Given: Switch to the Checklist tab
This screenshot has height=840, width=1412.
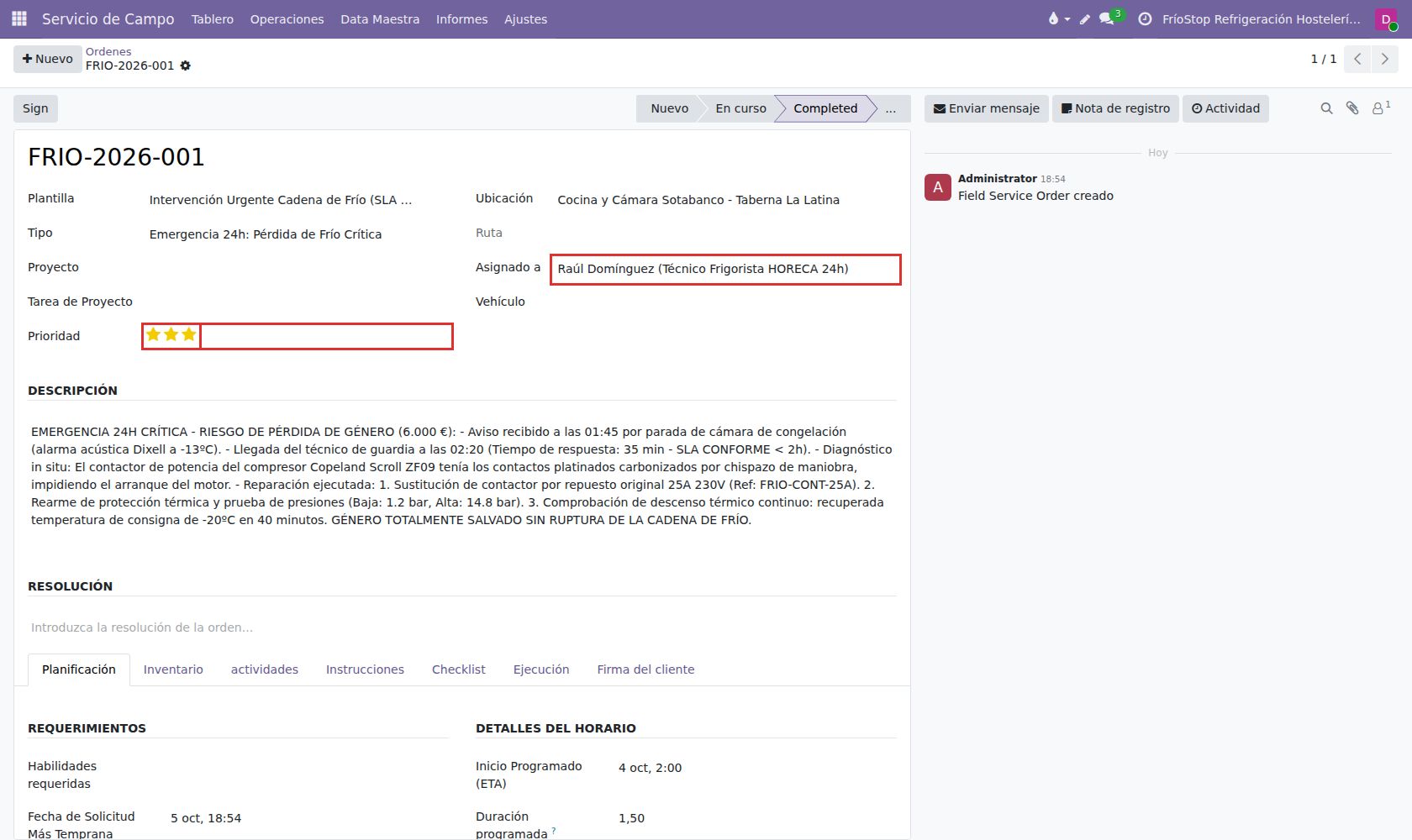Looking at the screenshot, I should click(x=458, y=669).
